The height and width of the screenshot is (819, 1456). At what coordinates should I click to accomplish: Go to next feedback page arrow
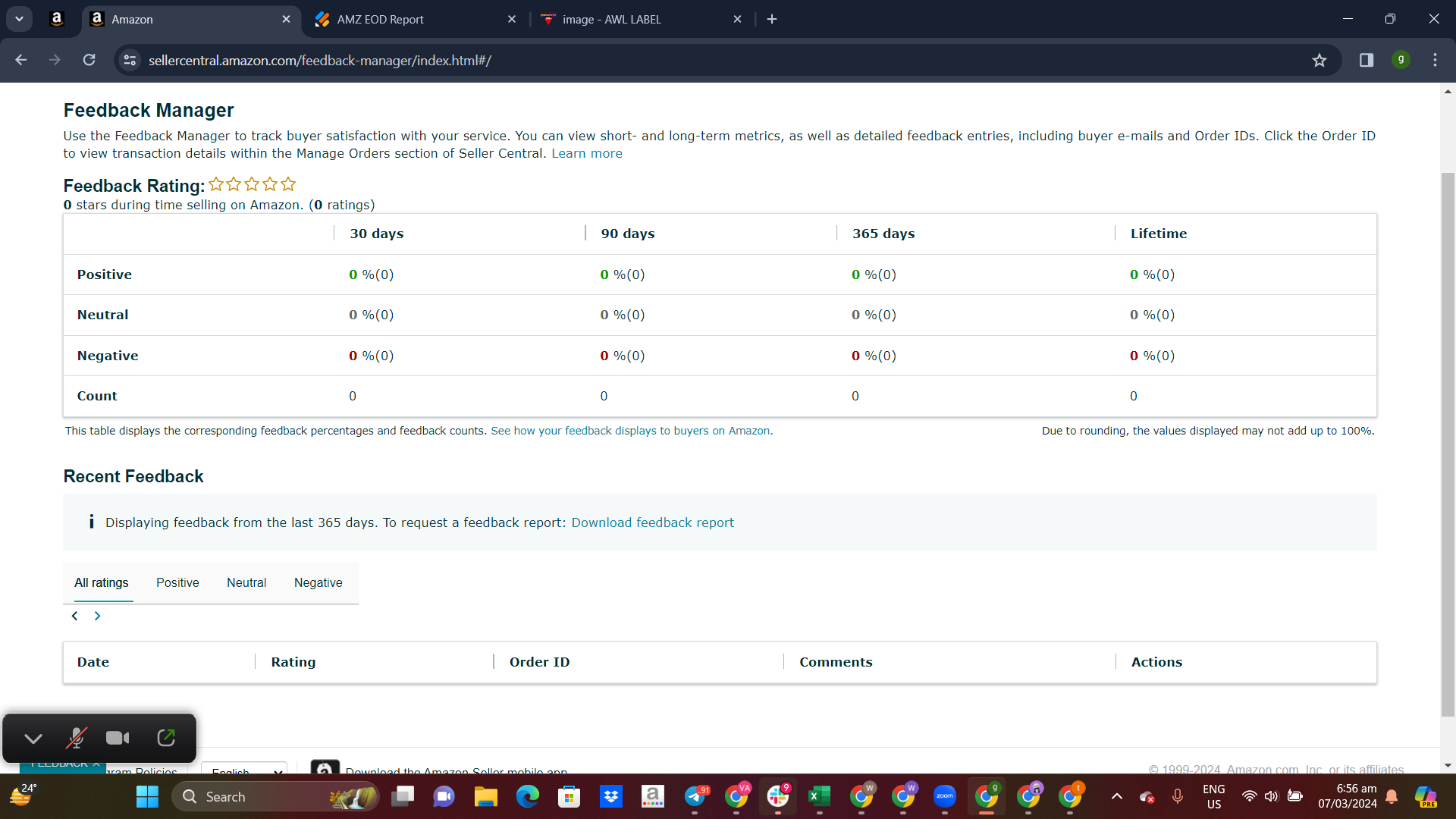pyautogui.click(x=97, y=616)
